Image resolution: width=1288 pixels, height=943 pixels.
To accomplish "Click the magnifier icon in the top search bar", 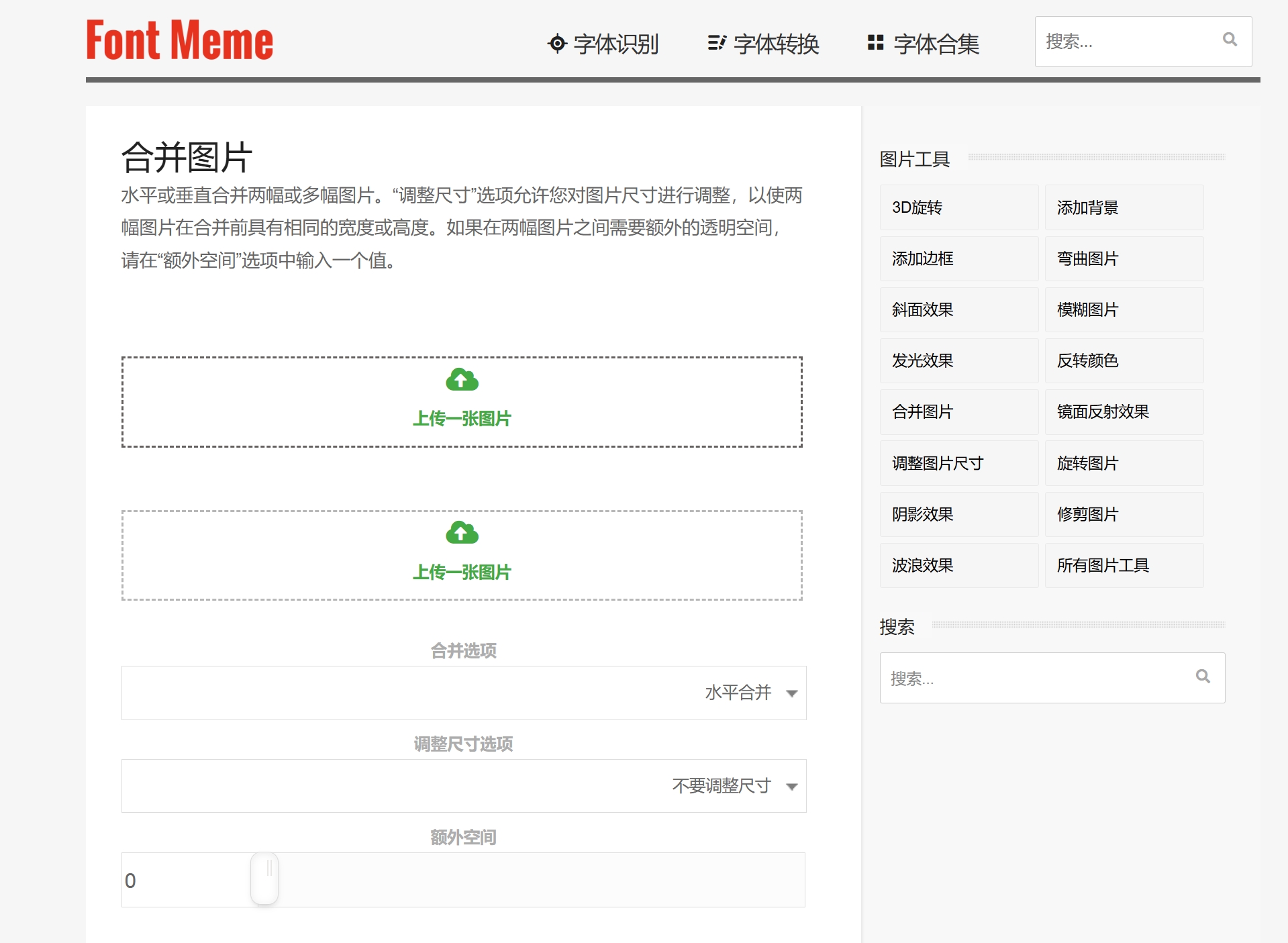I will pos(1230,41).
